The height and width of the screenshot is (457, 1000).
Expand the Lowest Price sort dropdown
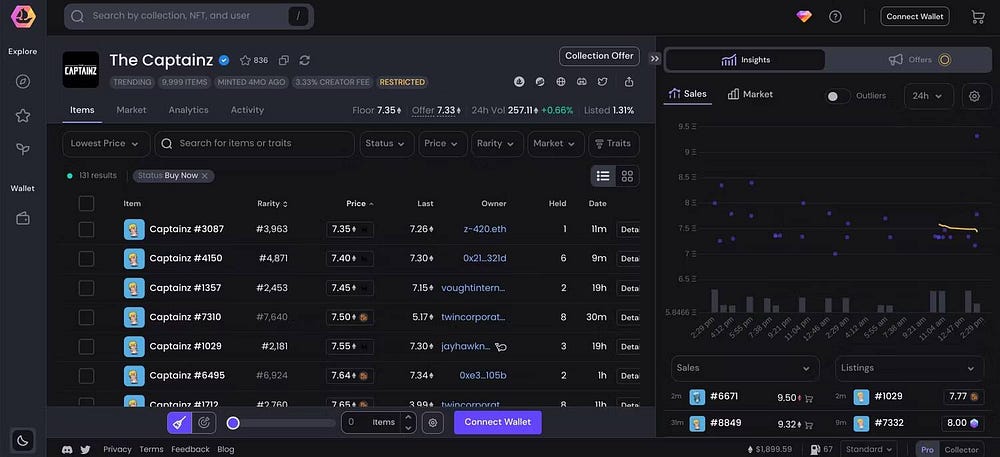106,143
